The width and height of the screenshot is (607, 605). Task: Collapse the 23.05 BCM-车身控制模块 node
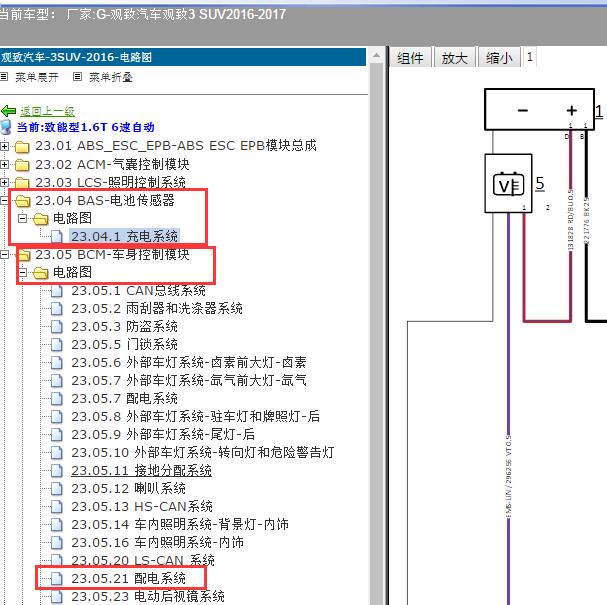(x=4, y=255)
